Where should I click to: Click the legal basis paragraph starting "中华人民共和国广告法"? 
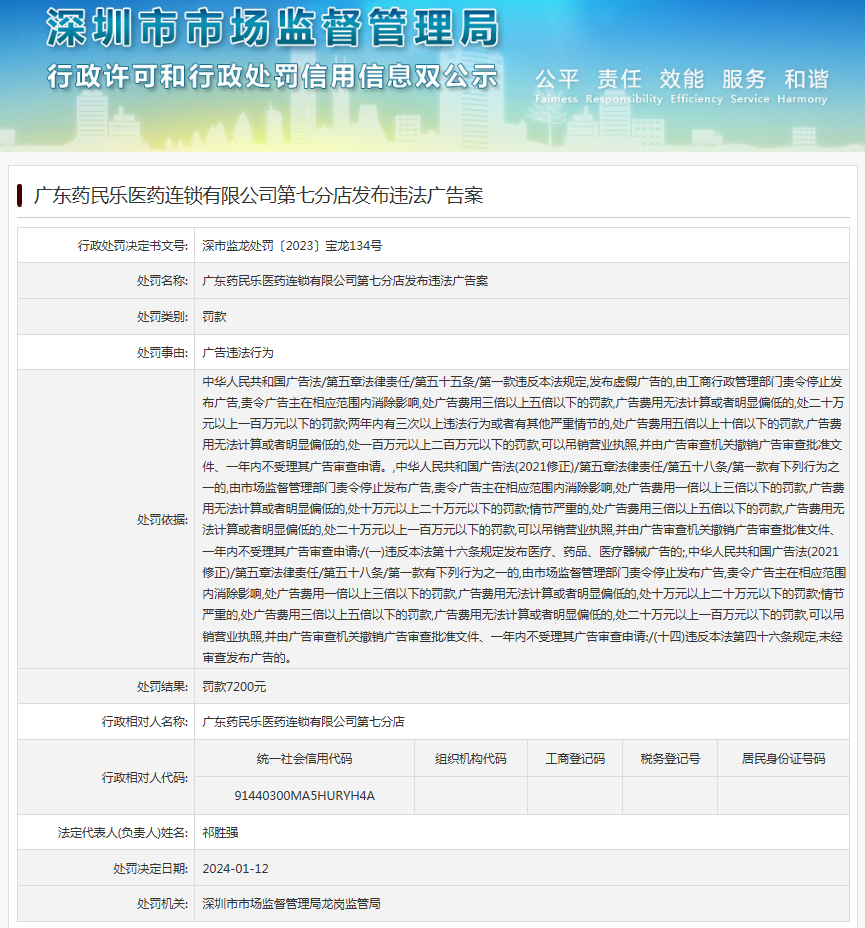524,520
